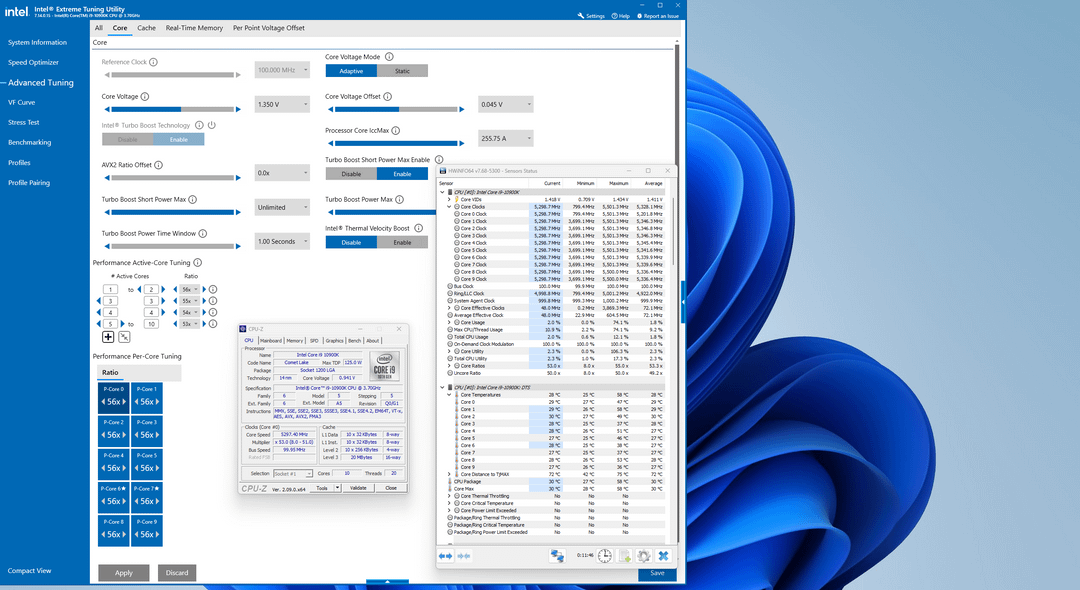Viewport: 1080px width, 590px height.
Task: Click HWiNFO expand columns arrows icon
Action: pyautogui.click(x=446, y=556)
